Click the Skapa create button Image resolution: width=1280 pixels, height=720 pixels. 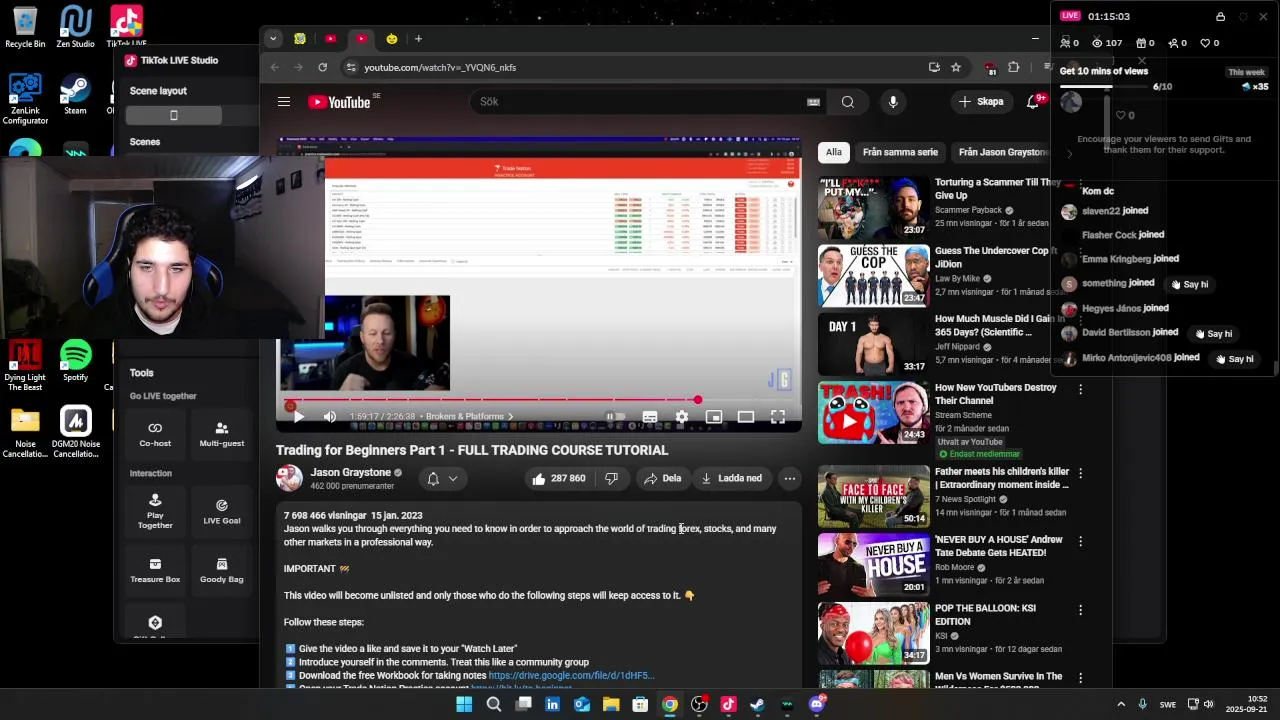(x=980, y=102)
